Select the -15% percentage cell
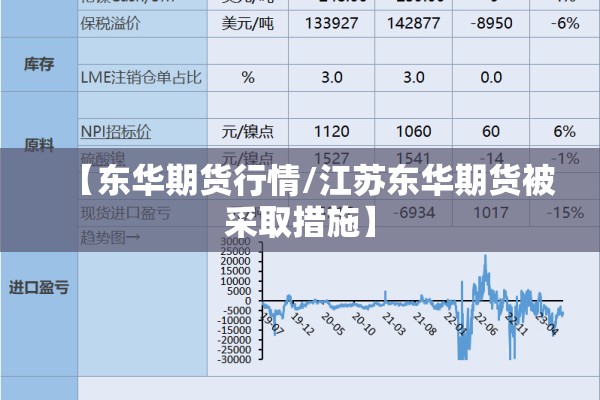 click(565, 213)
